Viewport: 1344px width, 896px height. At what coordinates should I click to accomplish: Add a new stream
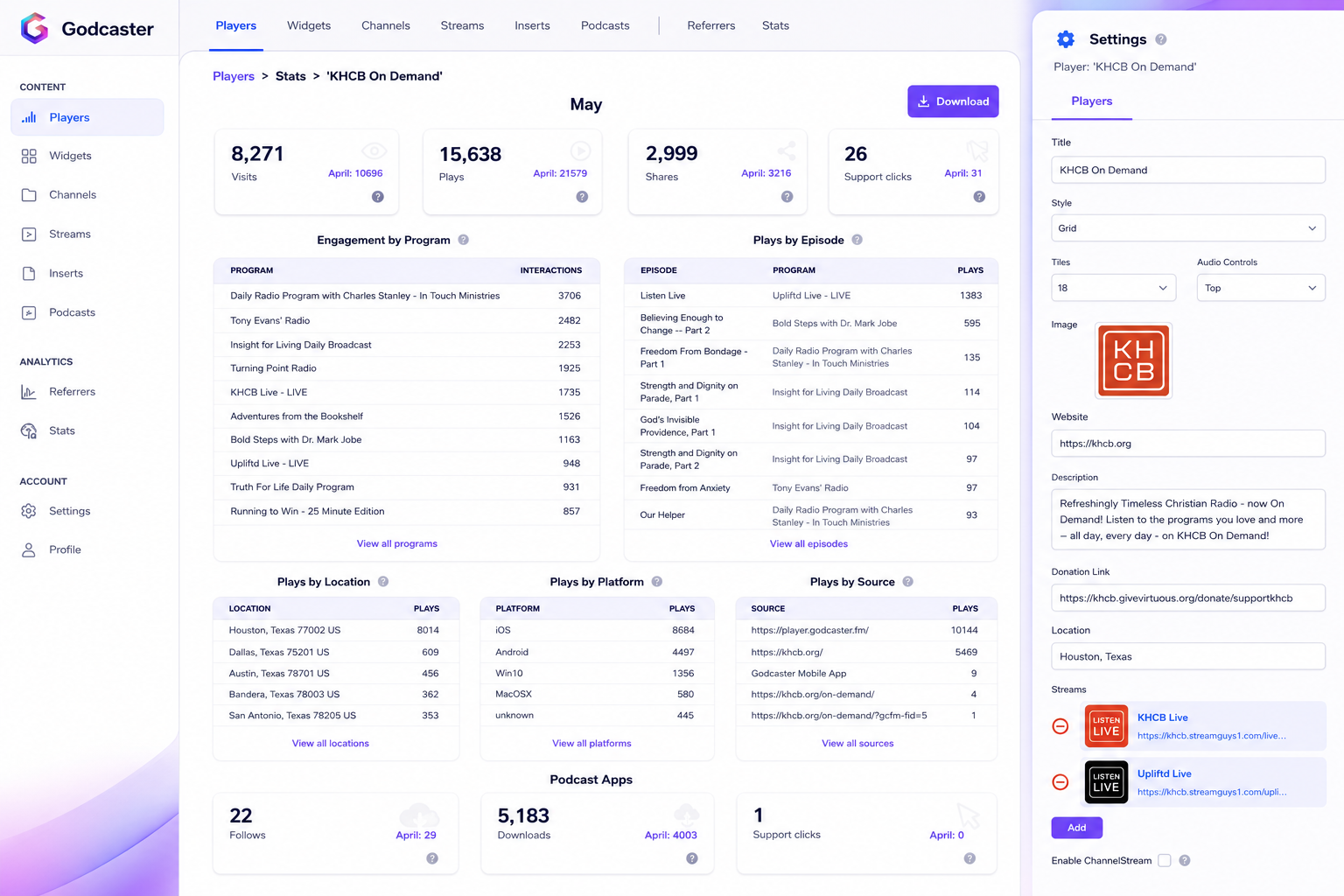pos(1077,828)
